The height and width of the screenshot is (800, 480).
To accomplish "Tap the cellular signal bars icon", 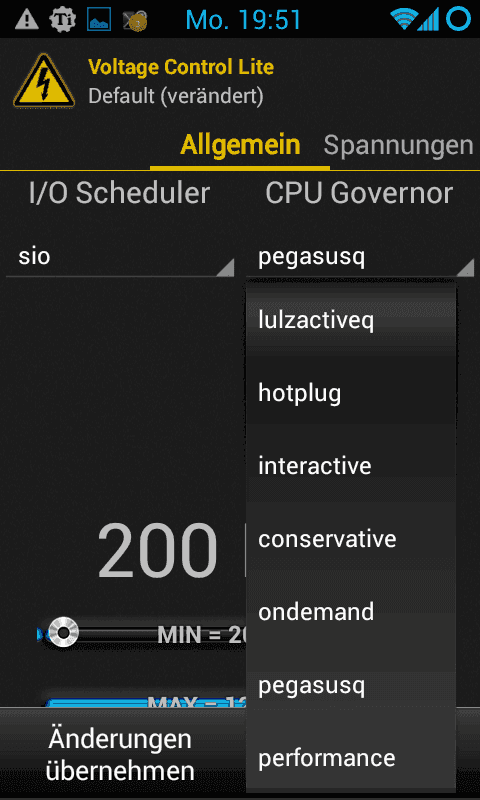I will point(428,20).
